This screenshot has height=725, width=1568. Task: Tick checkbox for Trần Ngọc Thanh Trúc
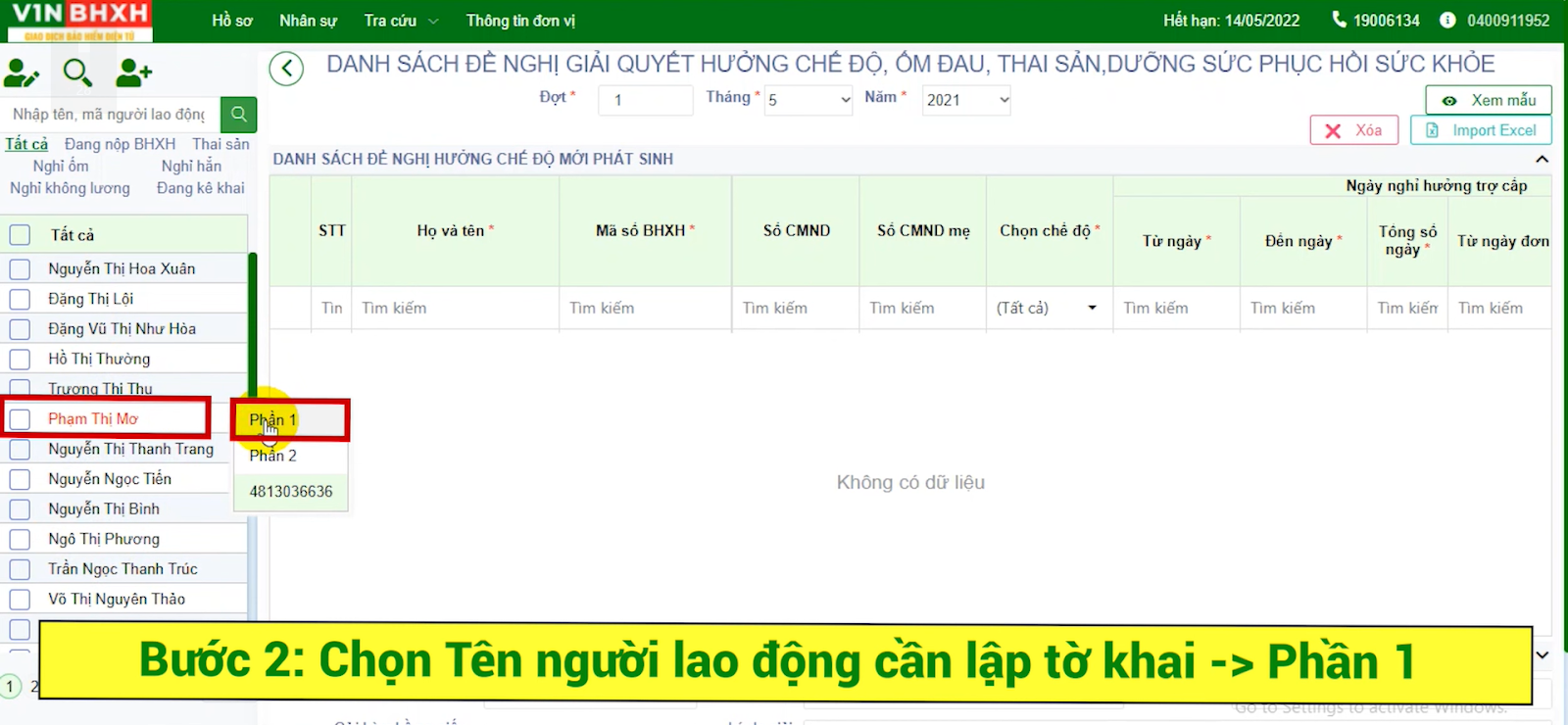click(20, 569)
